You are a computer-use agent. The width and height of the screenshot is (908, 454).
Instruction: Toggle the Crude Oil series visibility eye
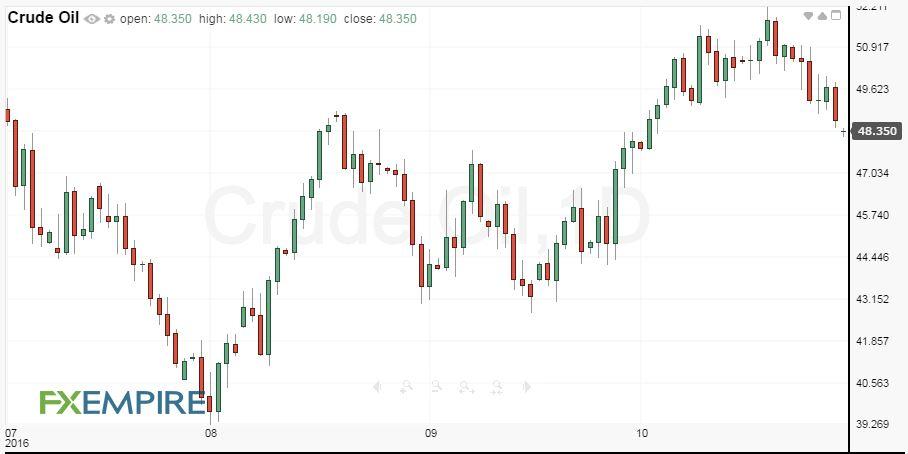[92, 19]
